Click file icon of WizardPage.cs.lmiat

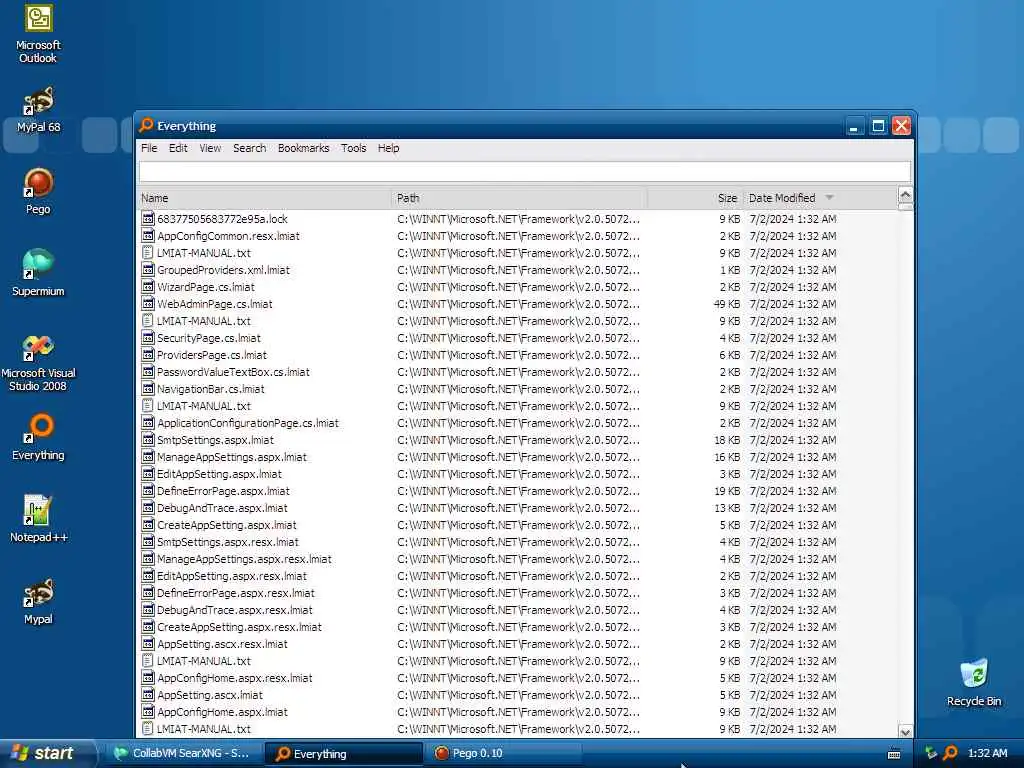point(148,287)
